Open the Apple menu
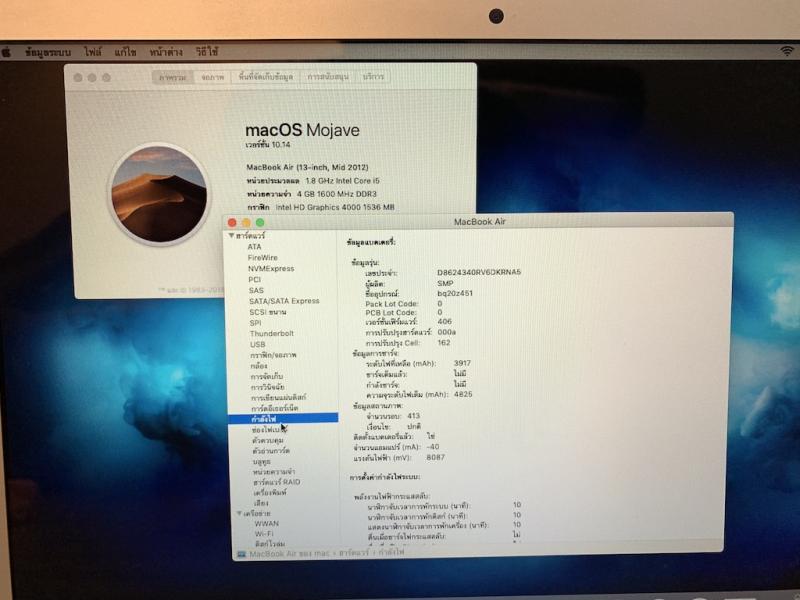Screen dimensions: 800x600 (7, 52)
